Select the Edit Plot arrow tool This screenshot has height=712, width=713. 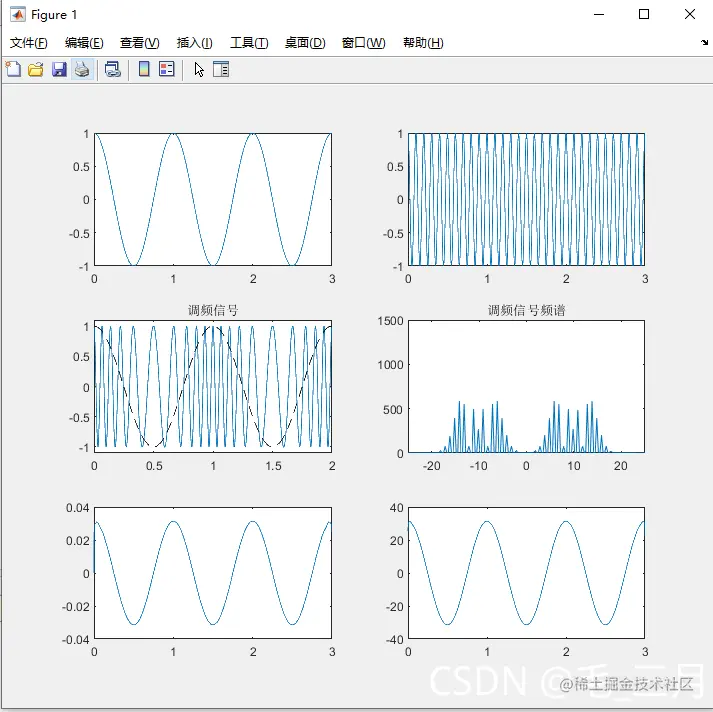point(199,70)
